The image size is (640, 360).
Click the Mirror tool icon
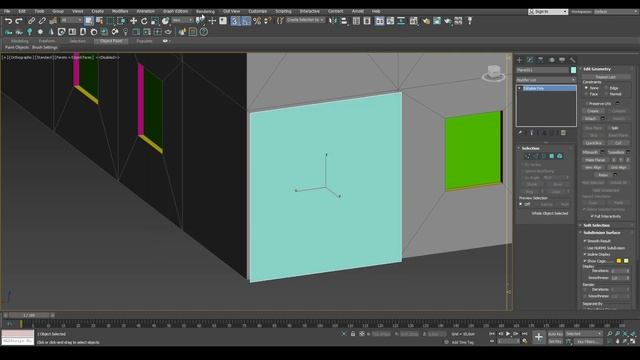[x=333, y=21]
